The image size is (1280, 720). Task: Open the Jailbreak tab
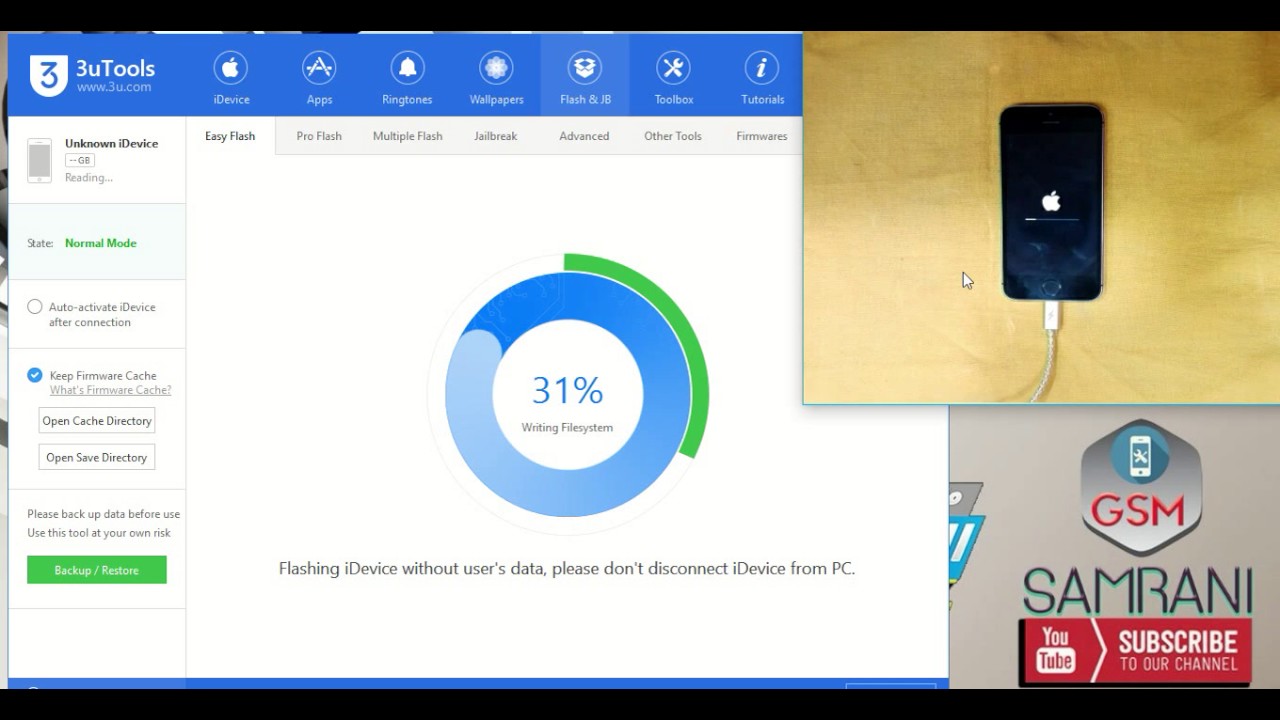(x=496, y=136)
